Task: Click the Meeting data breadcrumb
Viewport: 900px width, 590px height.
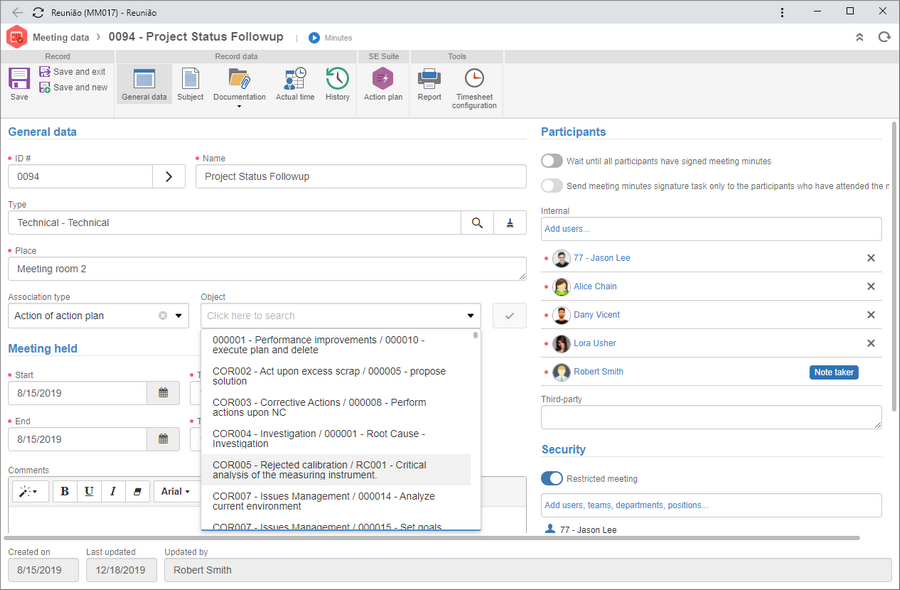Action: (61, 37)
